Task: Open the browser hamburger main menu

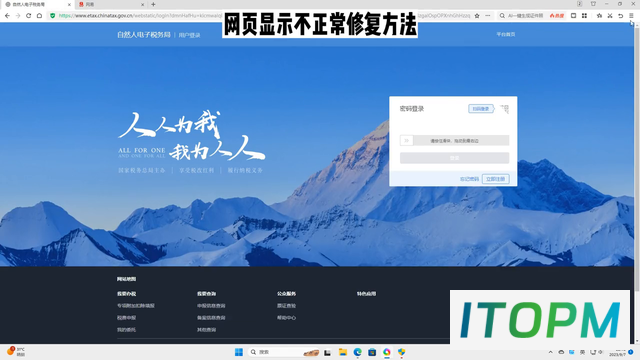Action: (x=631, y=16)
